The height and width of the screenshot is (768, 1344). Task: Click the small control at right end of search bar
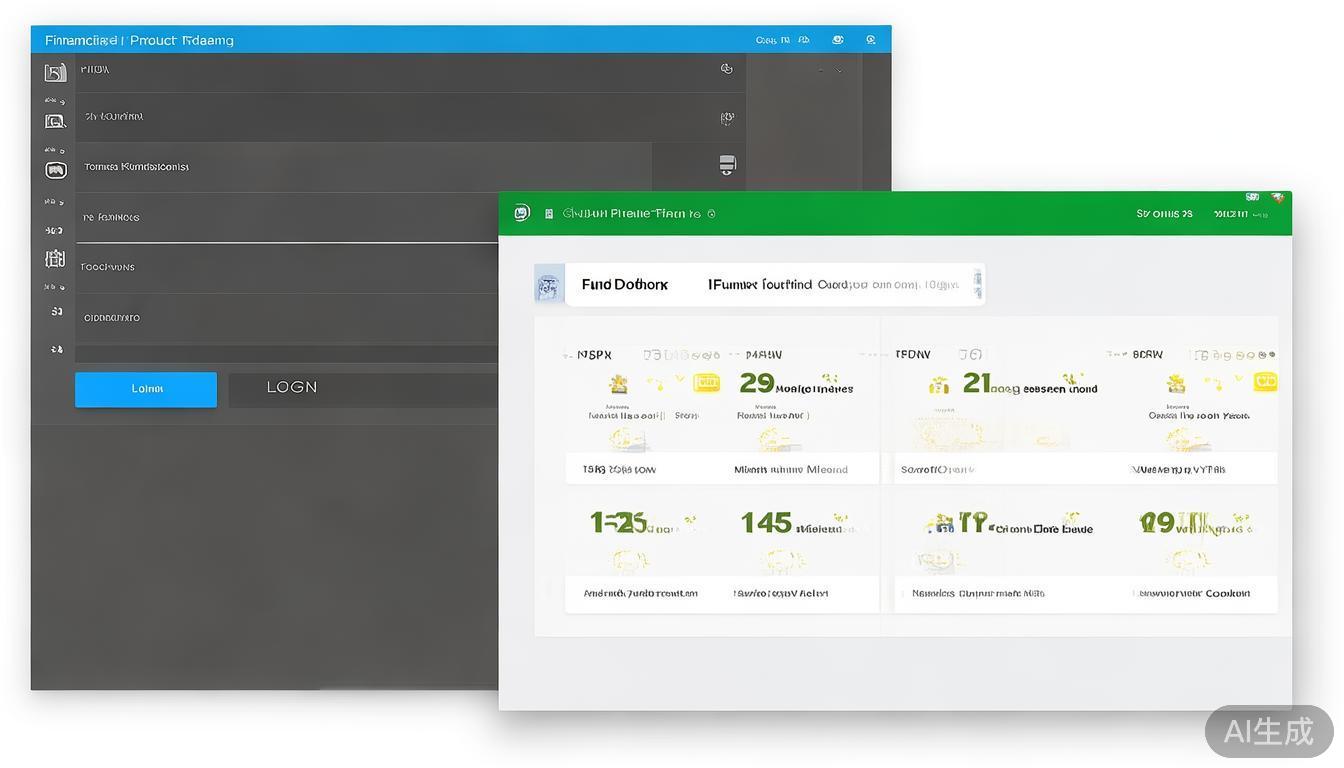tap(977, 284)
